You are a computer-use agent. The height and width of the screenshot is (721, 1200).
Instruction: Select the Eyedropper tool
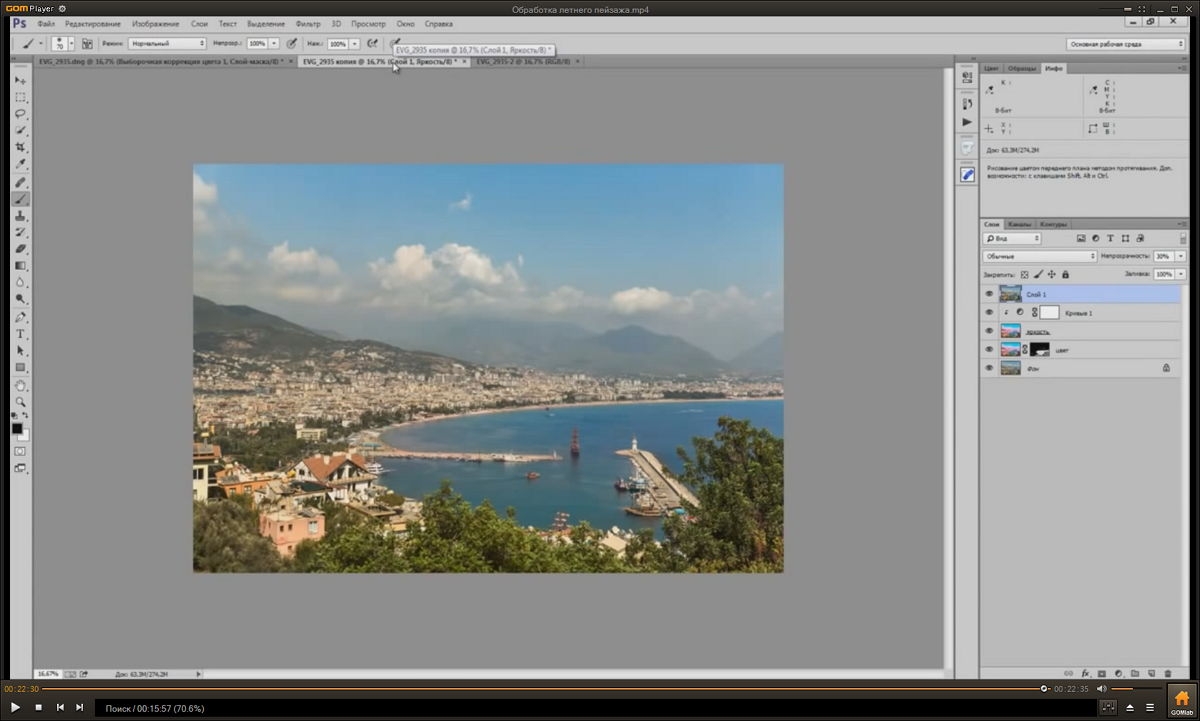click(21, 165)
